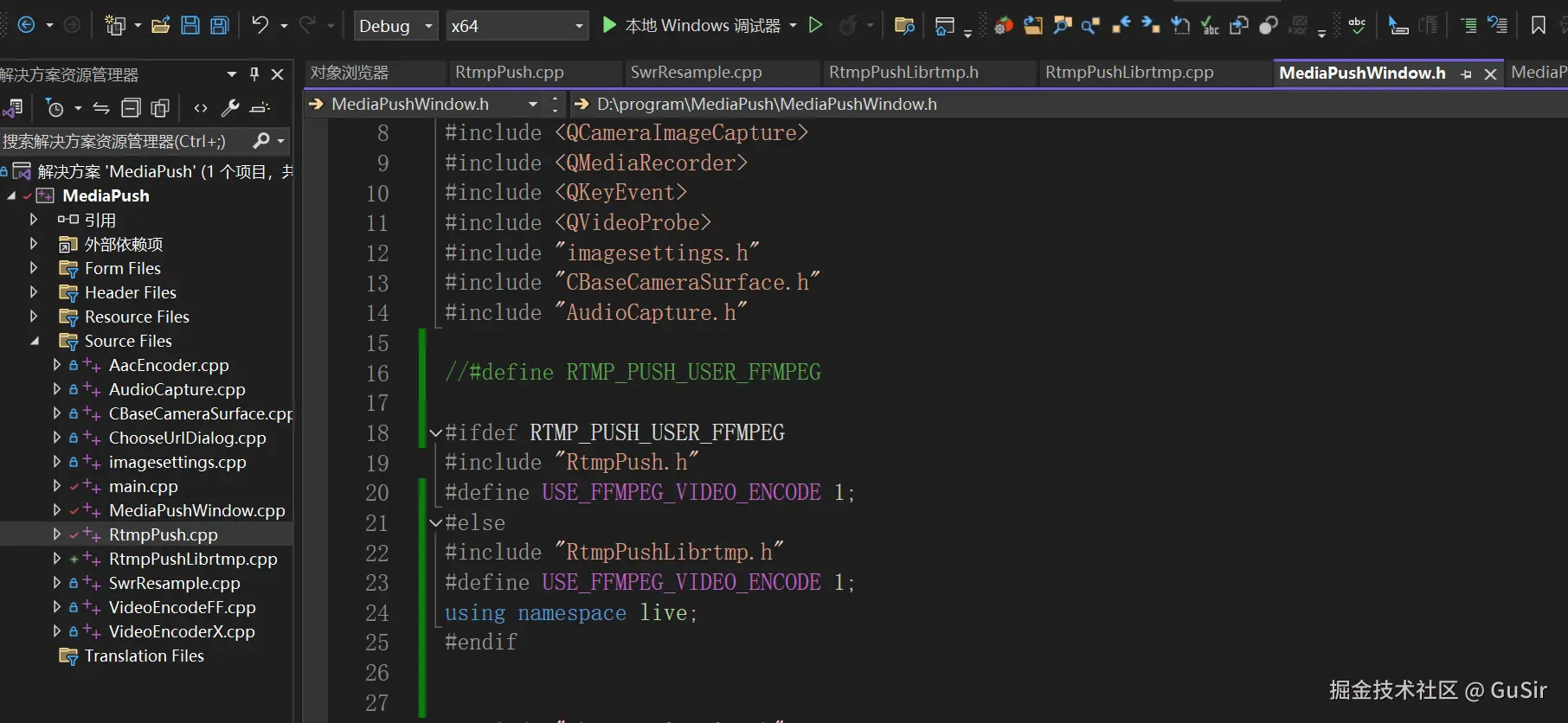The image size is (1568, 723).
Task: Click the Pending Changes Filter clock icon
Action: [x=55, y=108]
